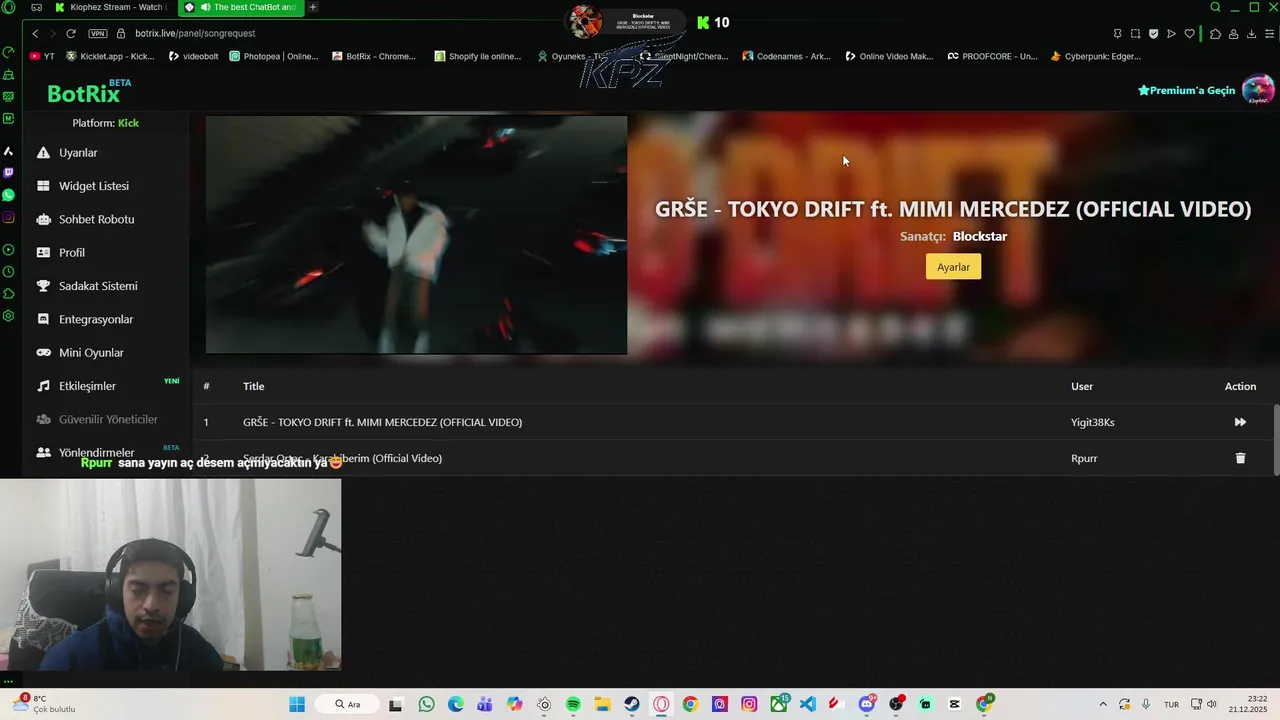Click the Title column header
1280x720 pixels.
click(x=254, y=386)
